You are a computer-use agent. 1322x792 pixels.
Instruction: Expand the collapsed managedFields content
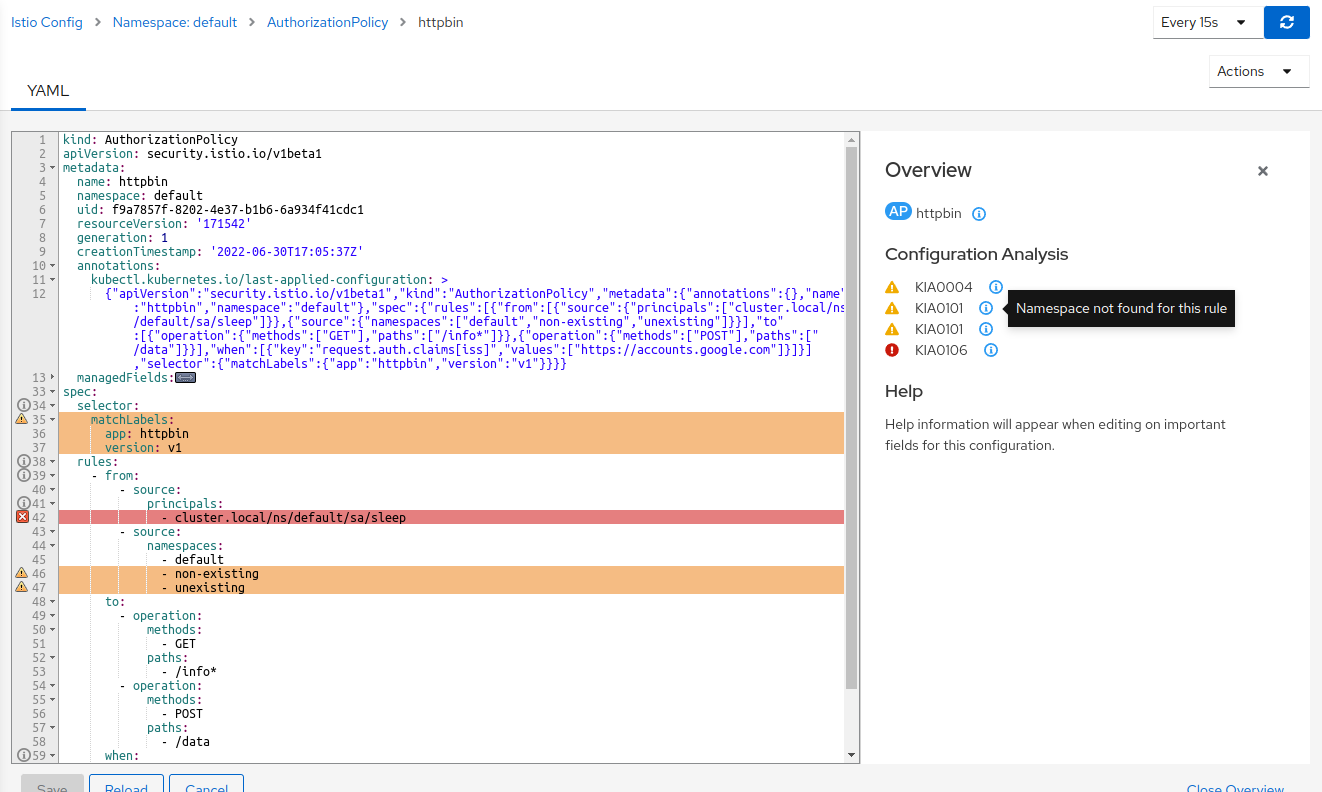coord(183,377)
